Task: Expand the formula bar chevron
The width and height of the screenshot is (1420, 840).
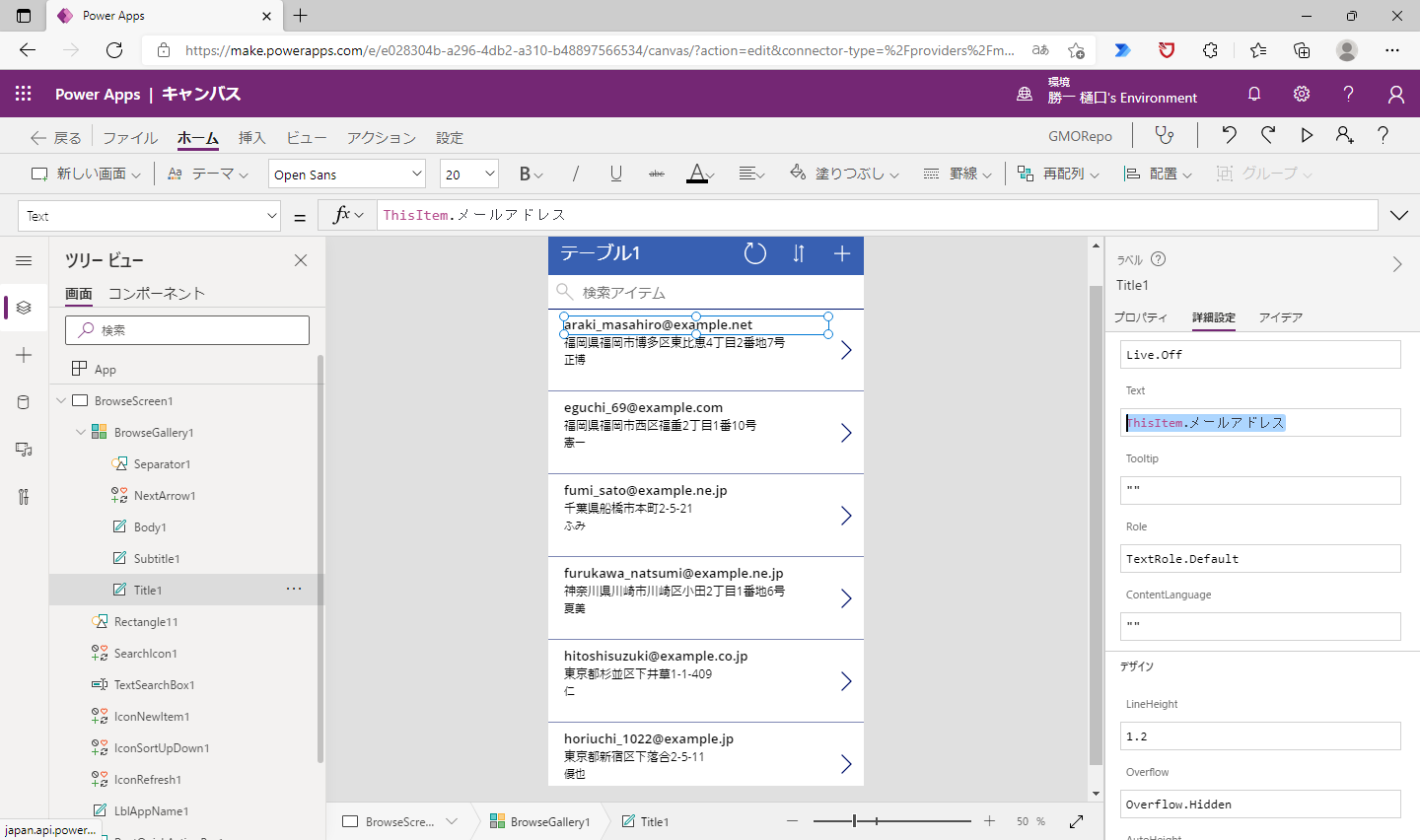Action: (1398, 215)
